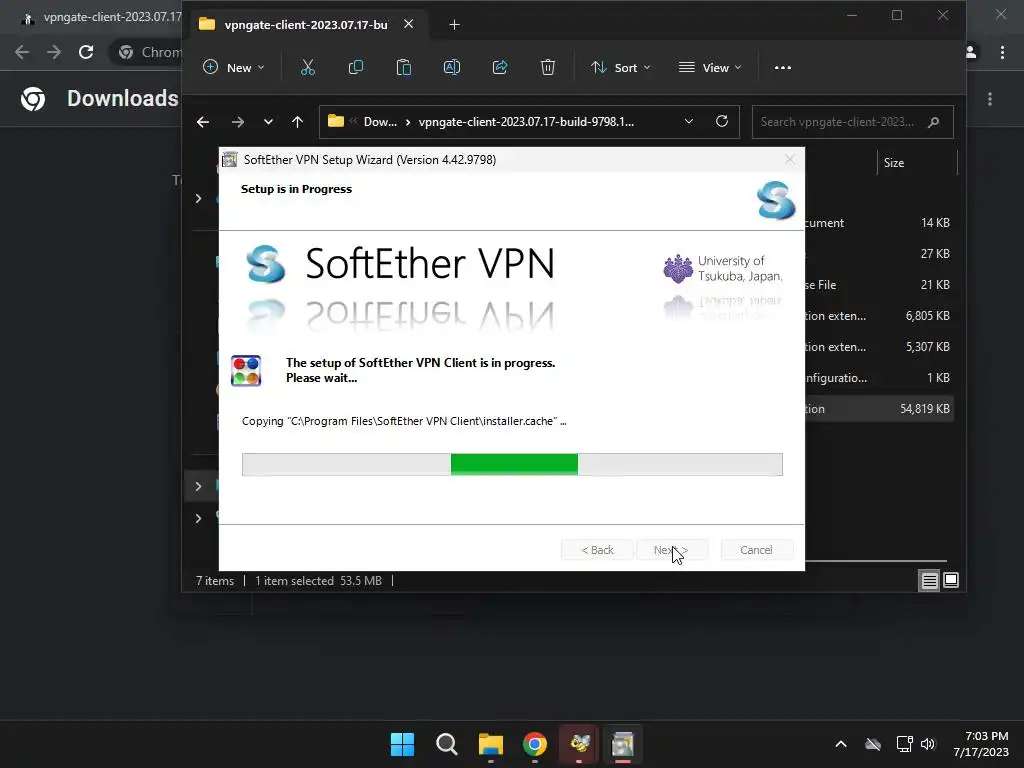Open recent locations dropdown chevron
This screenshot has height=768, width=1024.
(268, 122)
